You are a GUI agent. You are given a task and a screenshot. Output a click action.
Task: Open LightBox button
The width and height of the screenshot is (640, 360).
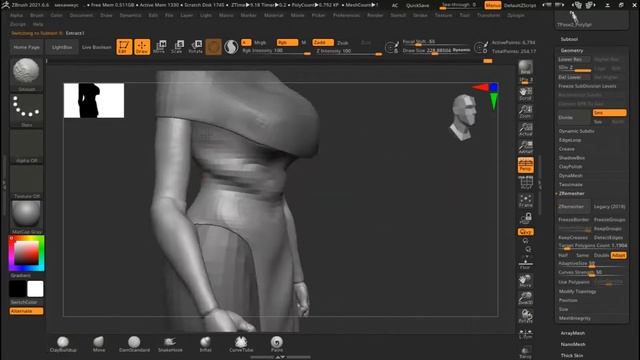click(62, 47)
